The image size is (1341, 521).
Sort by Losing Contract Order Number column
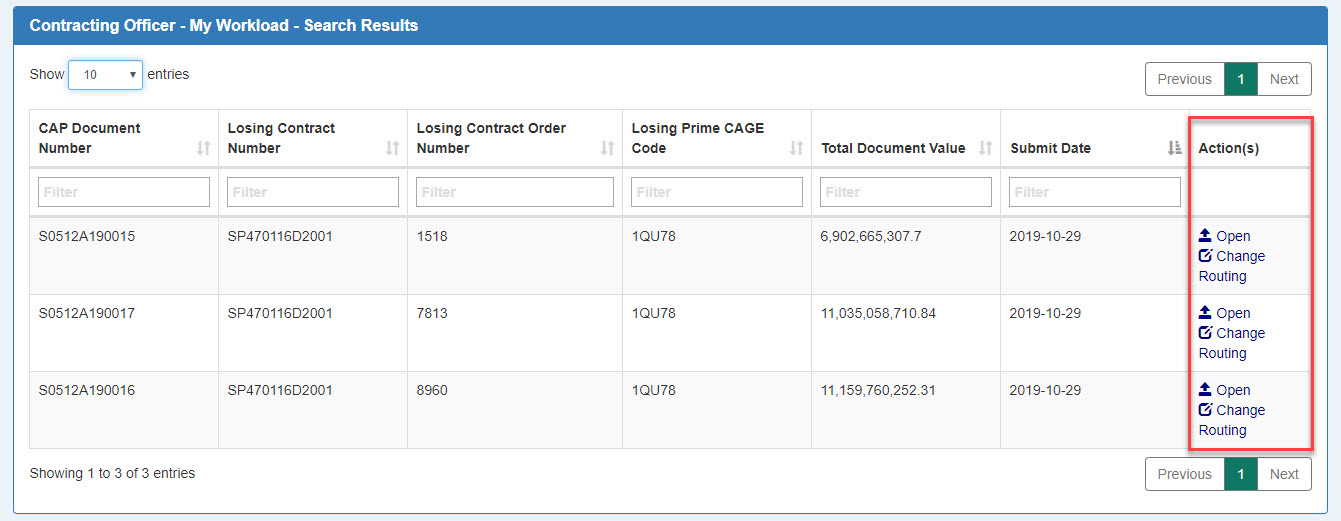click(607, 148)
